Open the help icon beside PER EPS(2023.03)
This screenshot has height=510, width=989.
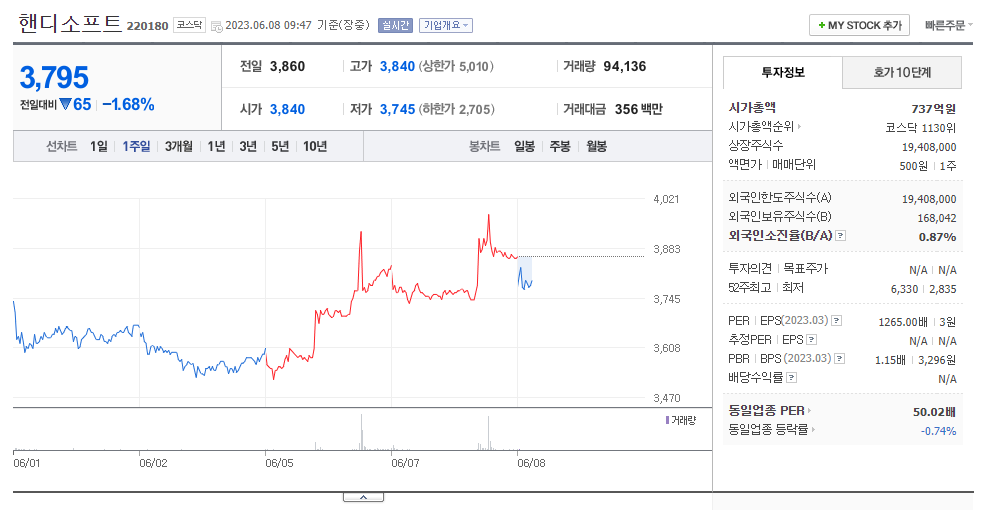pos(836,321)
